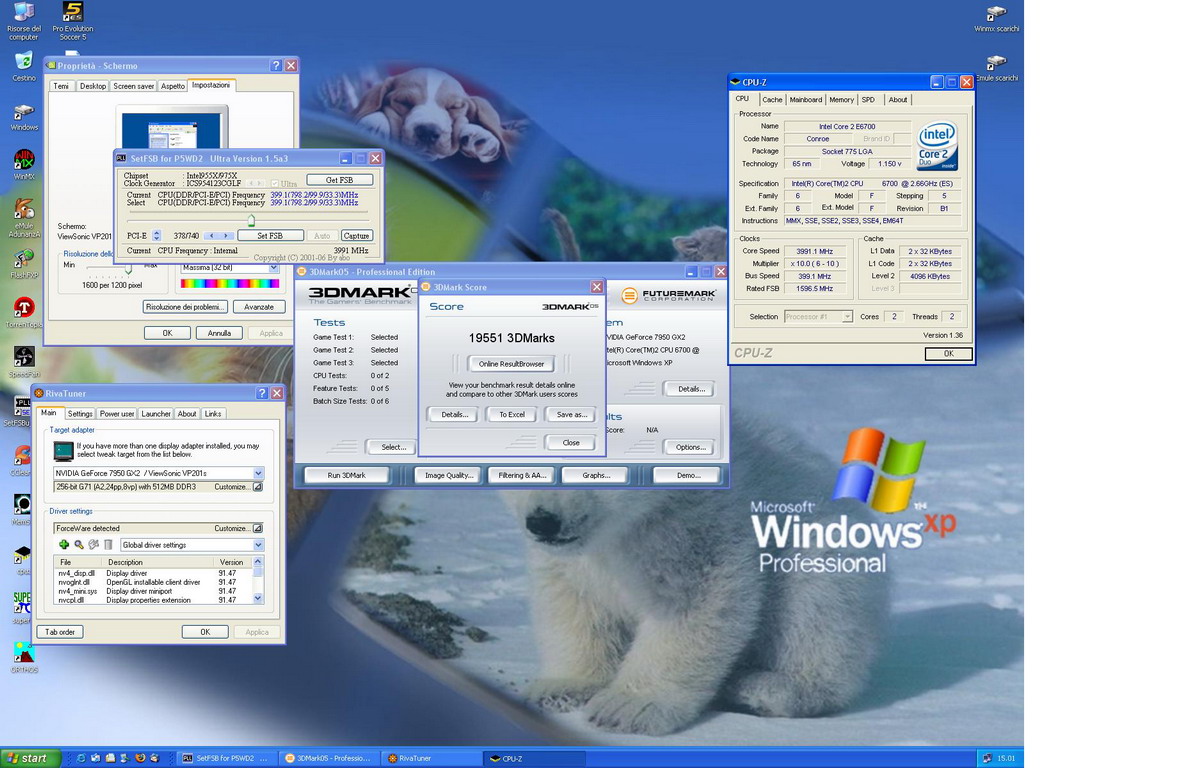
Task: Switch to the Screen saver tab
Action: [x=133, y=86]
